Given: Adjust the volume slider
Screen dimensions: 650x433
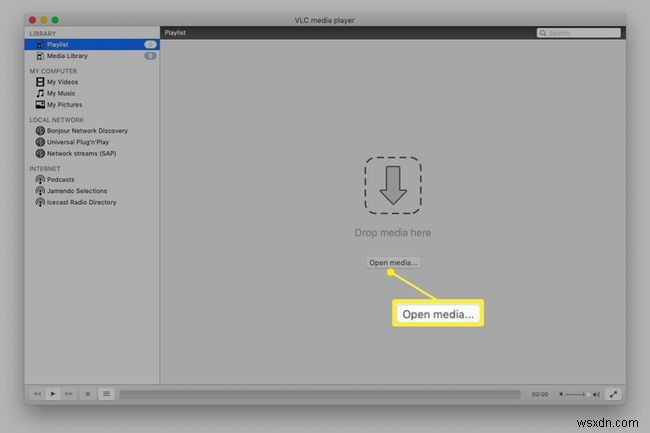Looking at the screenshot, I should 577,394.
